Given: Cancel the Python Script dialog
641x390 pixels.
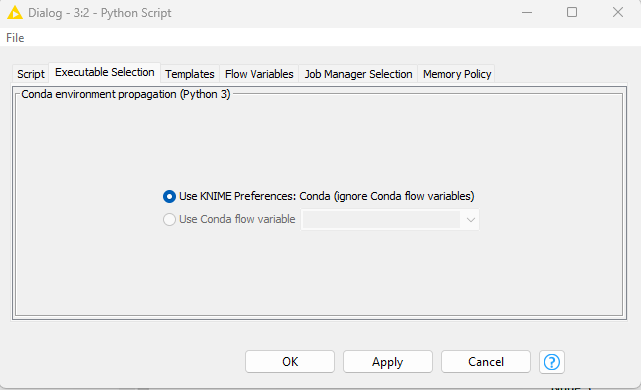Looking at the screenshot, I should 486,362.
